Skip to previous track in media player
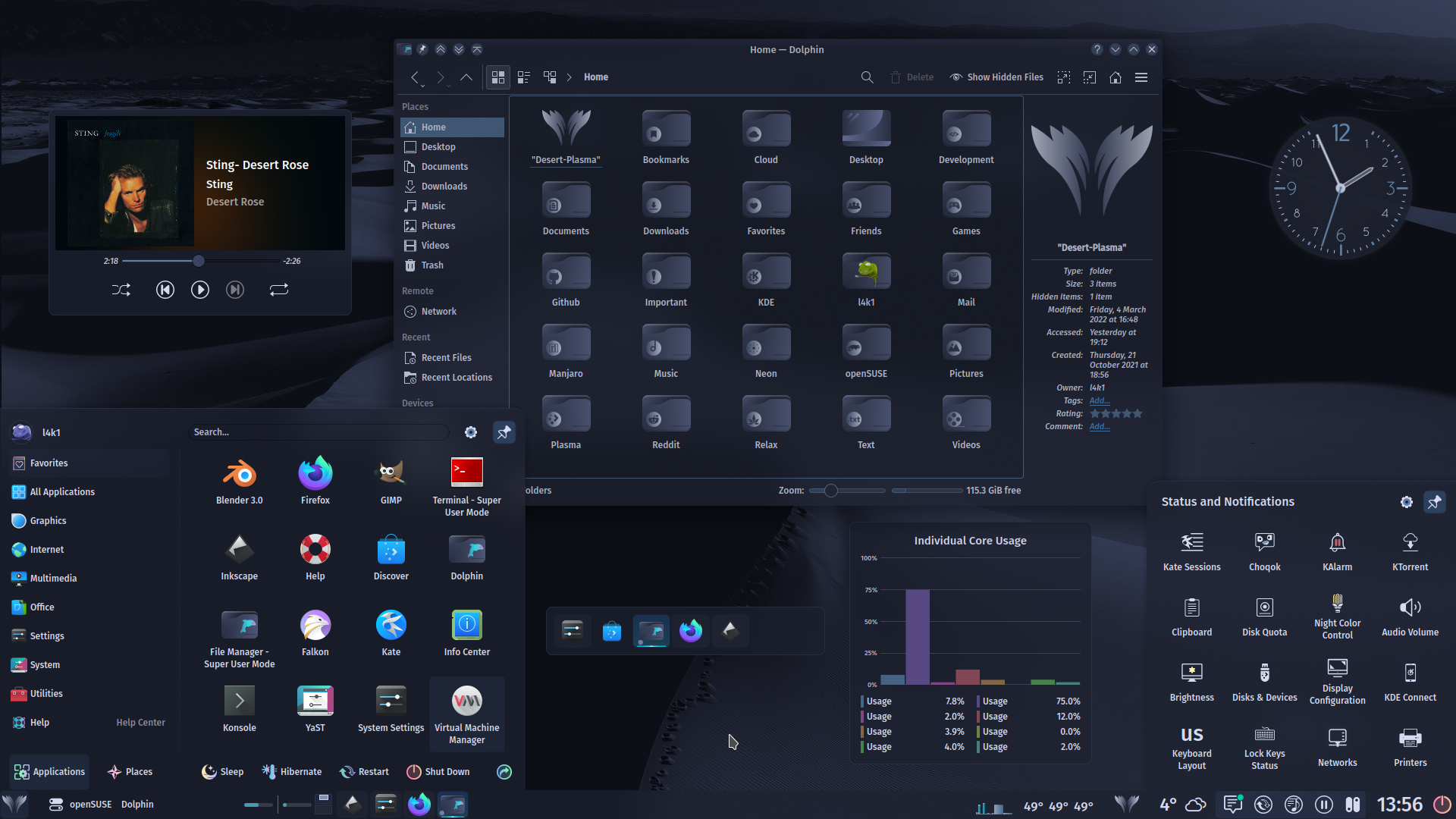The width and height of the screenshot is (1456, 819). click(165, 290)
